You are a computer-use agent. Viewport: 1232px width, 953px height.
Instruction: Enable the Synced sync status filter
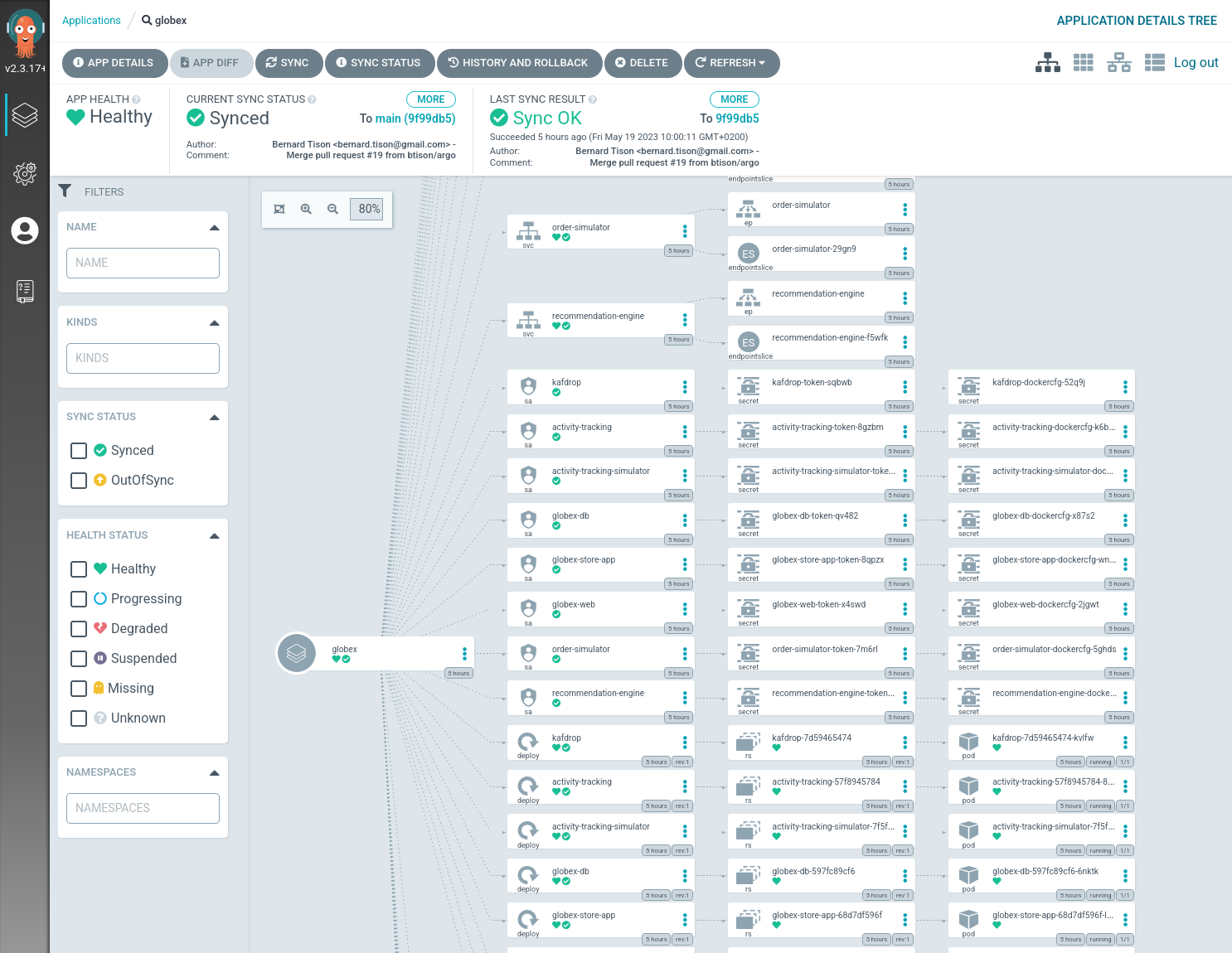click(79, 451)
